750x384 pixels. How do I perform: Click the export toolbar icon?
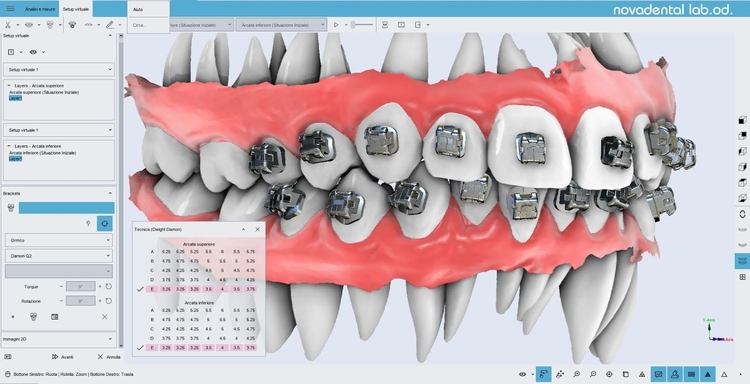point(418,25)
